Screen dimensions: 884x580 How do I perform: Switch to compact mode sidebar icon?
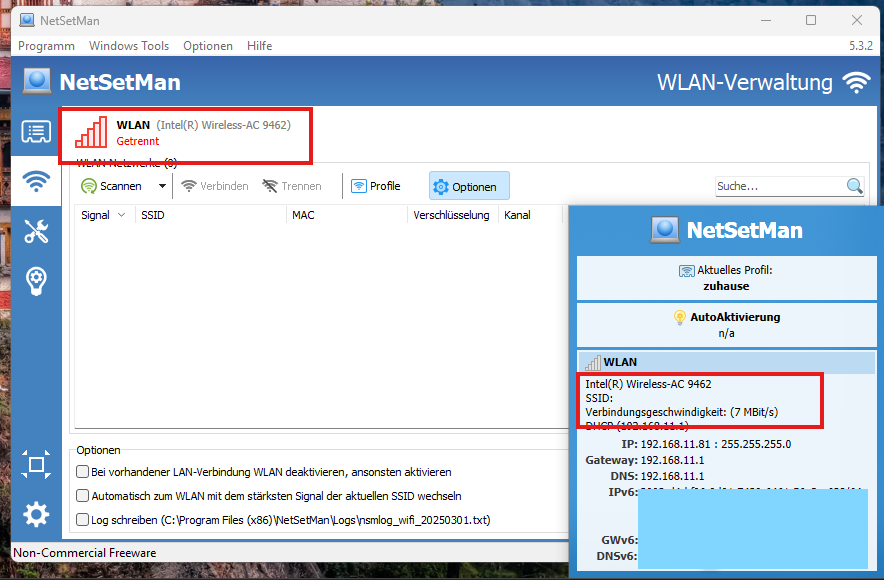click(36, 464)
